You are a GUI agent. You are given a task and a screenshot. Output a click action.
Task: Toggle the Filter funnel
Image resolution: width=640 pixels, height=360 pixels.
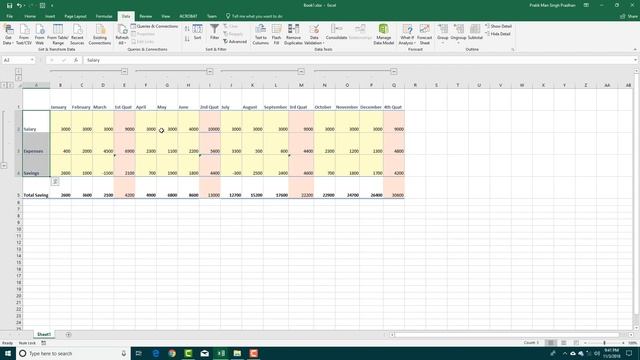(x=214, y=32)
